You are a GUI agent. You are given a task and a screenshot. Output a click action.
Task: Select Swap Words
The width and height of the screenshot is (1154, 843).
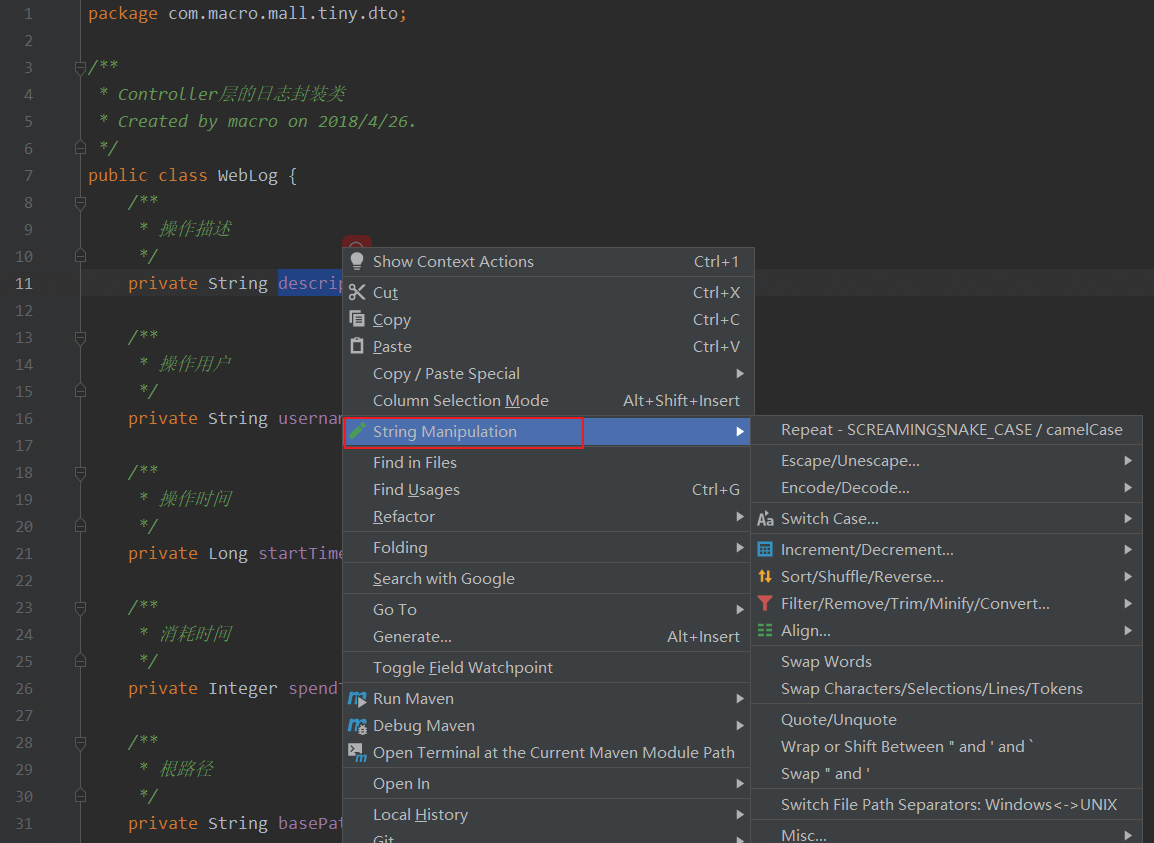point(946,662)
